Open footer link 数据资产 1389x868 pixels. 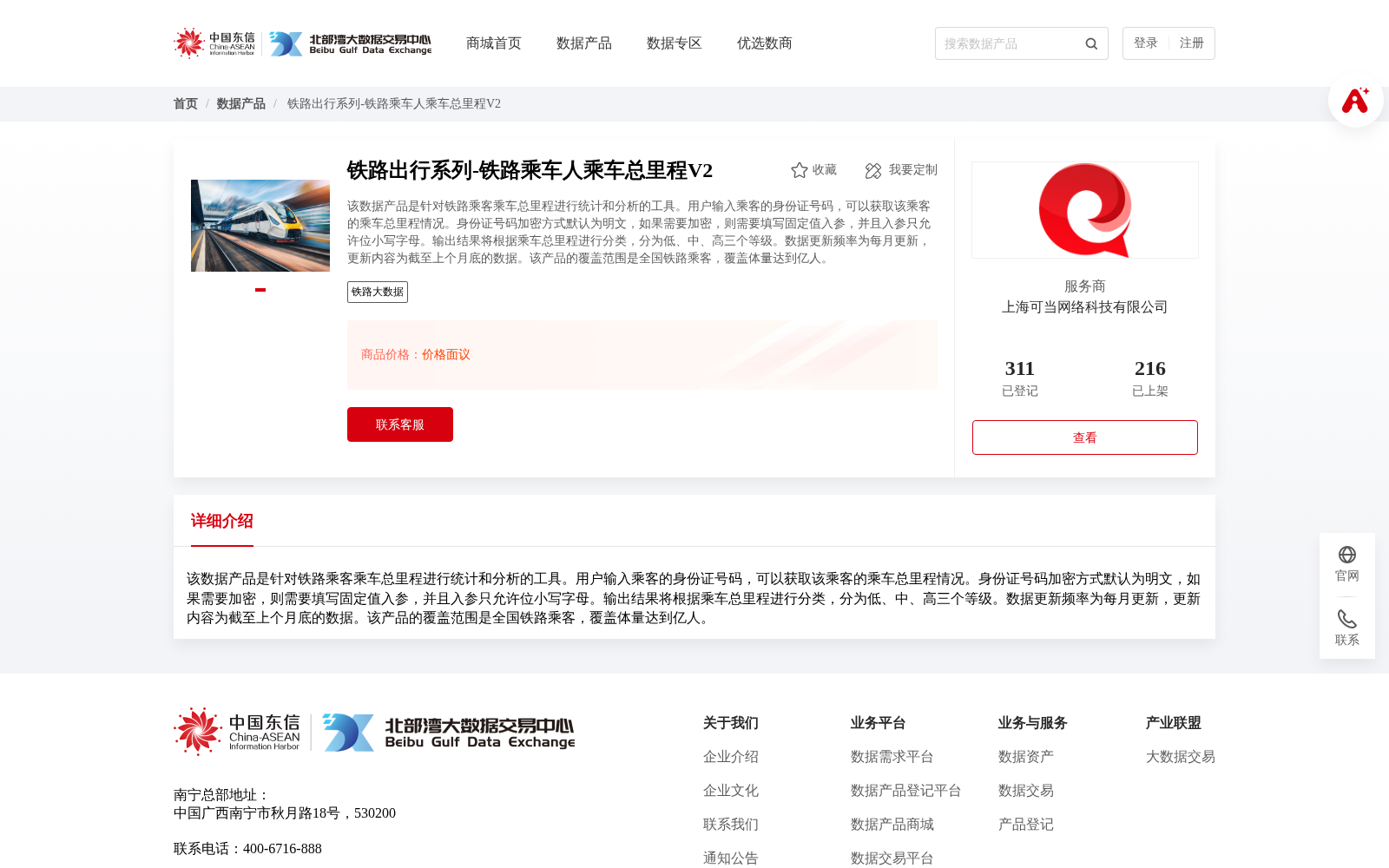1026,757
